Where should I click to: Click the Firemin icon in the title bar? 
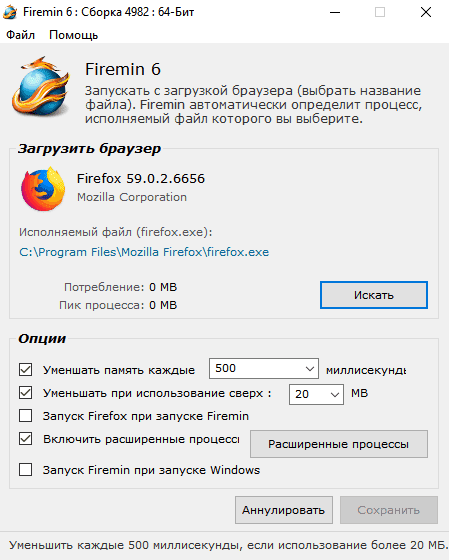[10, 12]
